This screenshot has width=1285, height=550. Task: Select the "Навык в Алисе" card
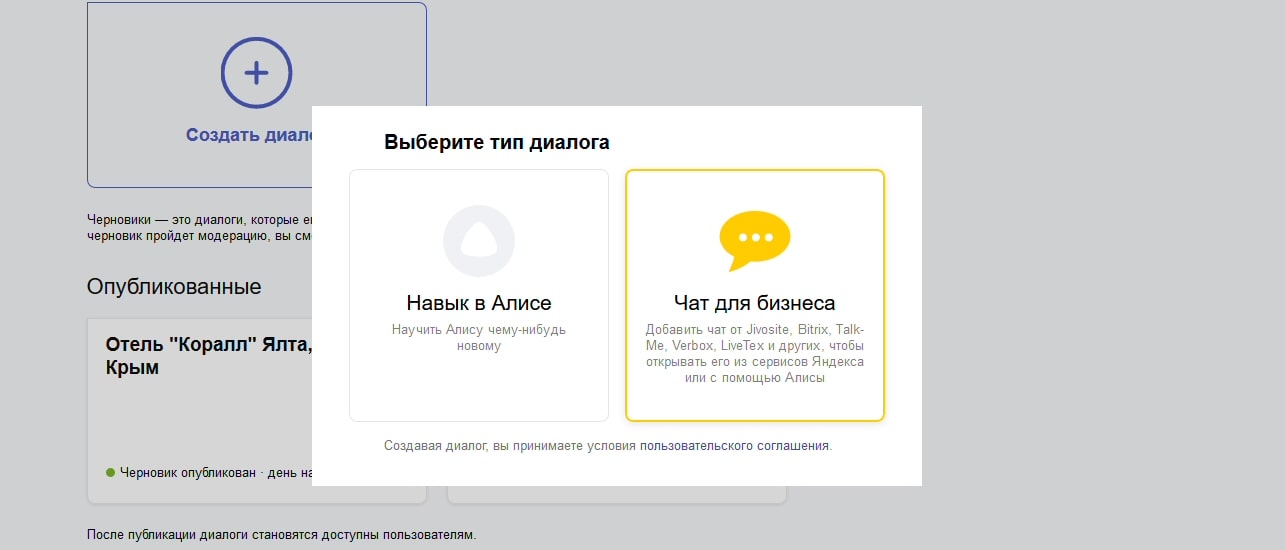tap(479, 295)
